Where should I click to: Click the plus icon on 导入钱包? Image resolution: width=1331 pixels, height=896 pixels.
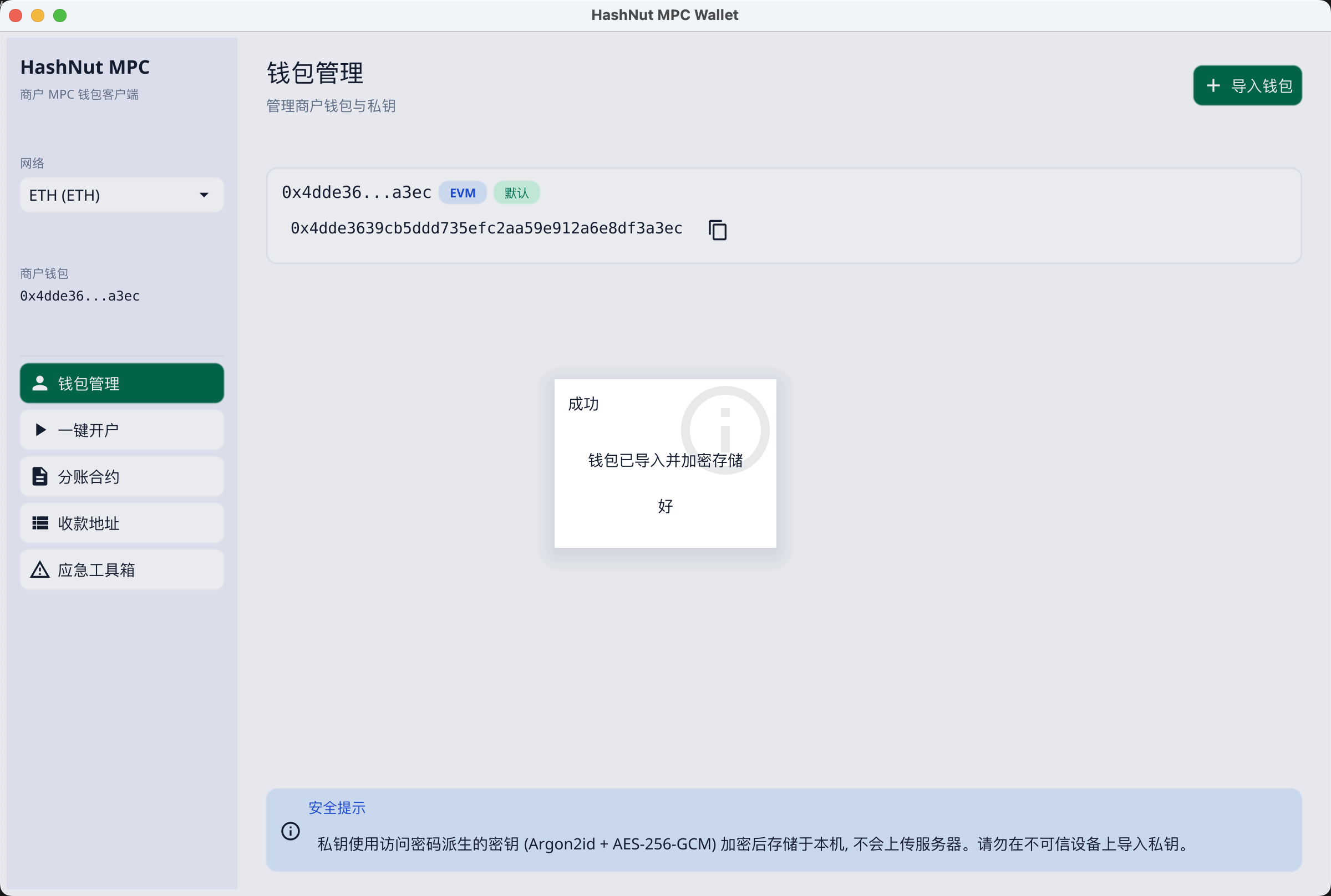coord(1213,86)
